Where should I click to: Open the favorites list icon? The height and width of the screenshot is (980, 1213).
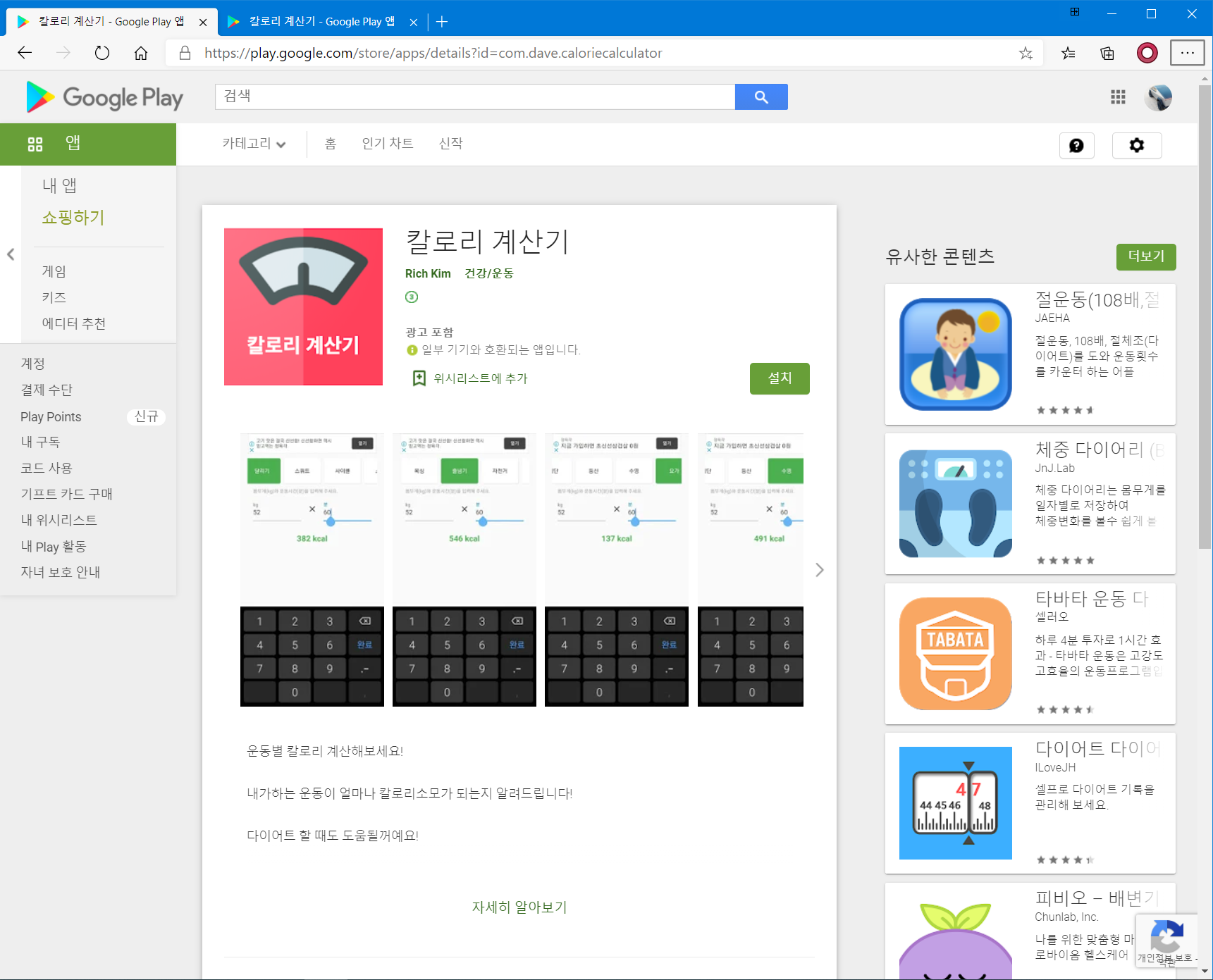[1069, 53]
